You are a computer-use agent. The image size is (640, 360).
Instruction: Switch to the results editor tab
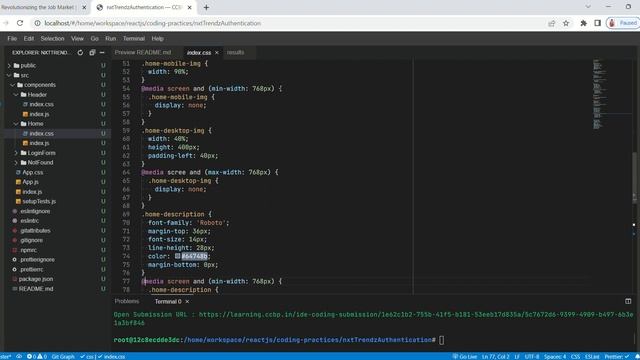click(236, 53)
